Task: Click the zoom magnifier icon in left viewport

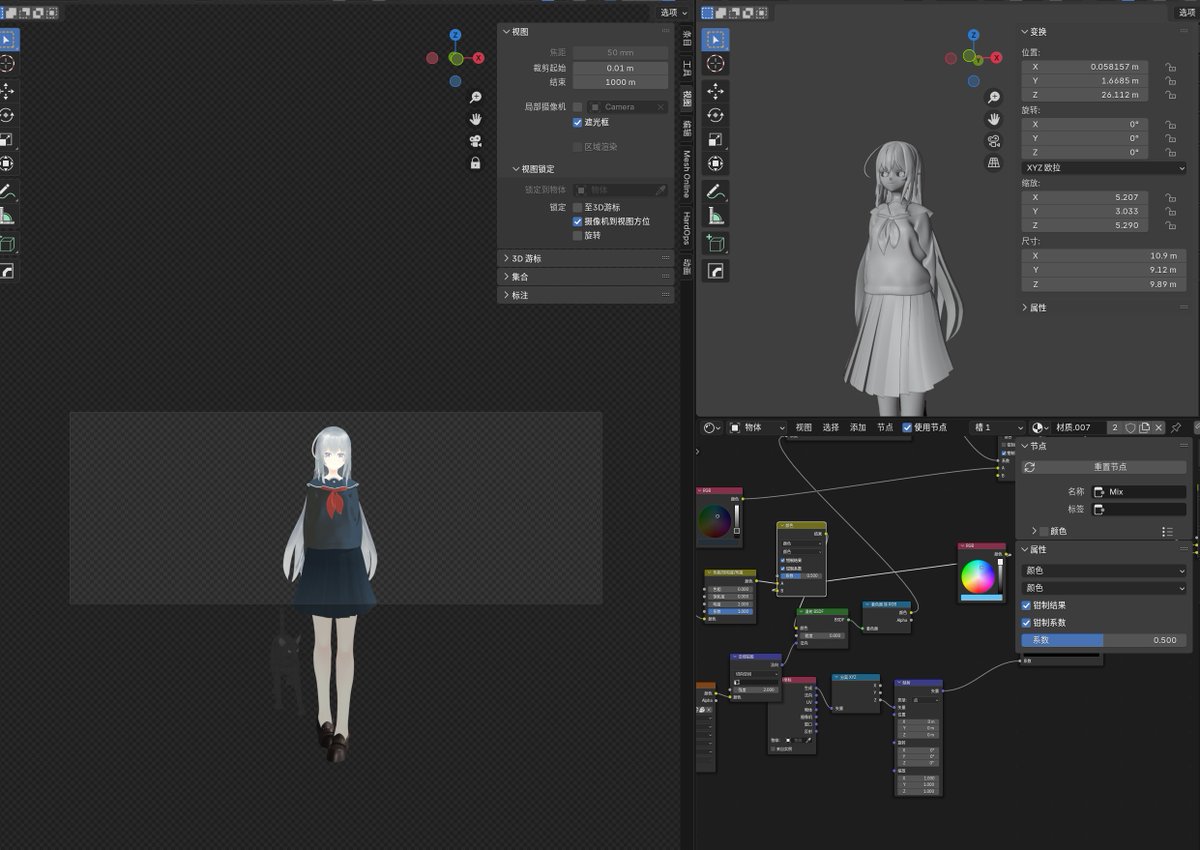Action: pyautogui.click(x=476, y=97)
